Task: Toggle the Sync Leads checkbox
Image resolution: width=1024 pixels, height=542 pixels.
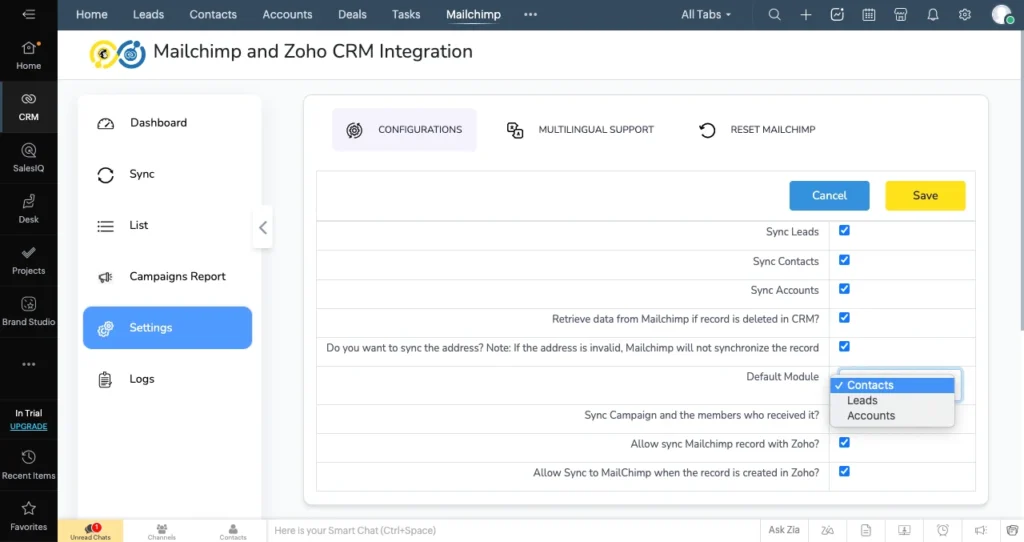Action: click(844, 231)
